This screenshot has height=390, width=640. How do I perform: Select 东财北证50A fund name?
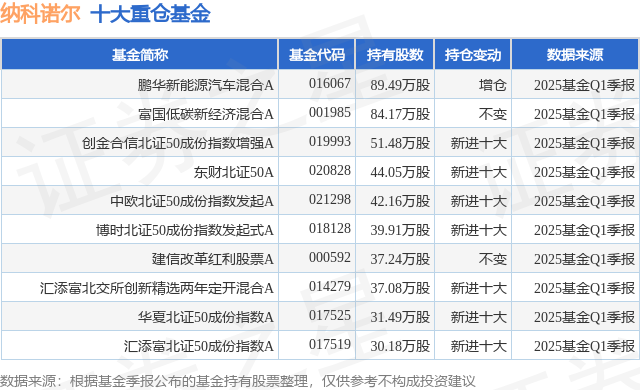(x=233, y=172)
